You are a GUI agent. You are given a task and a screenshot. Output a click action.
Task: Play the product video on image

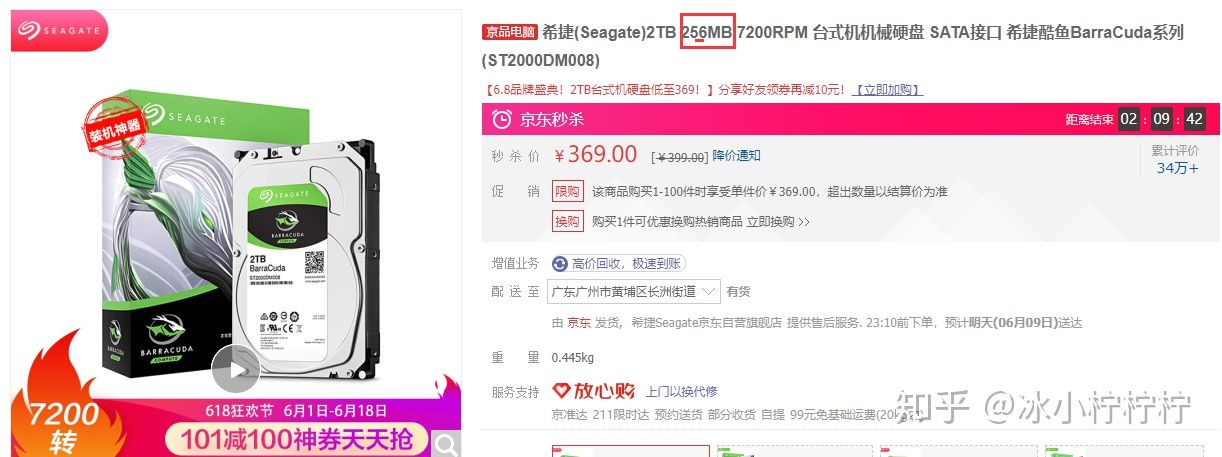click(236, 370)
